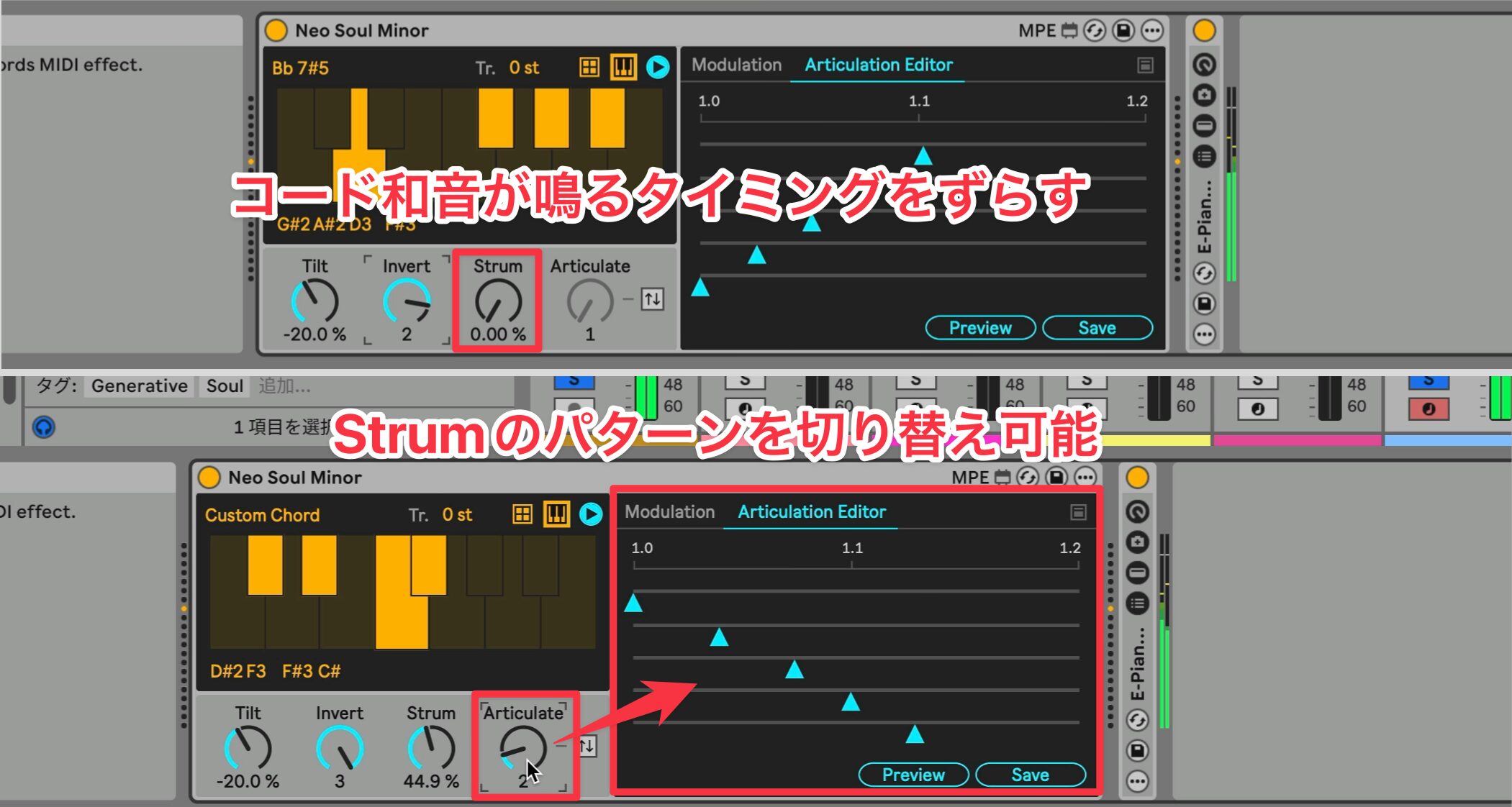This screenshot has width=1512, height=807.
Task: Click the minus bar icon on the upper E-Pian strip
Action: click(x=1204, y=126)
